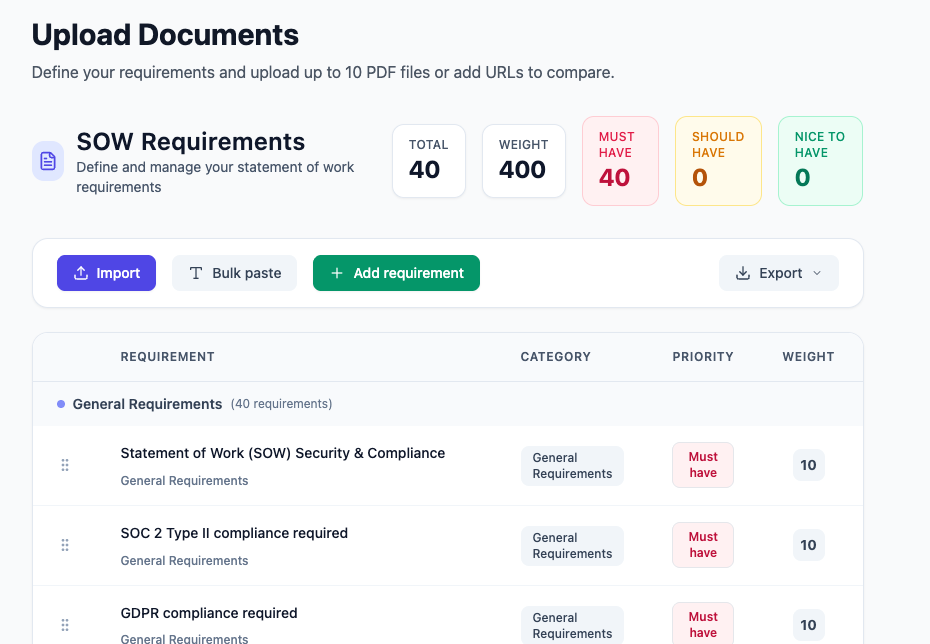Click the General Requirements group bullet dot
The height and width of the screenshot is (644, 930).
60,404
